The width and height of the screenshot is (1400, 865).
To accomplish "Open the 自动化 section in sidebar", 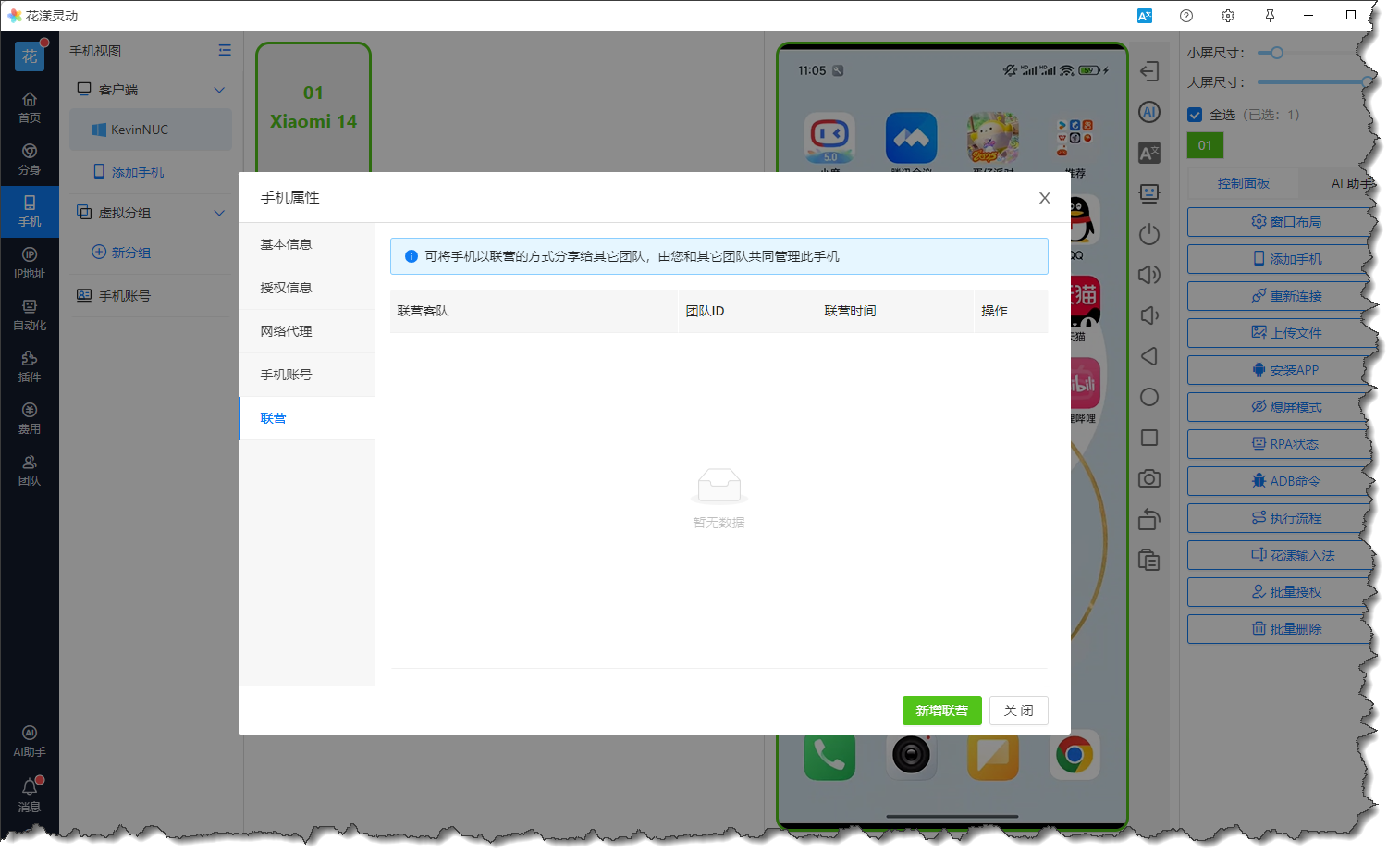I will tap(30, 315).
